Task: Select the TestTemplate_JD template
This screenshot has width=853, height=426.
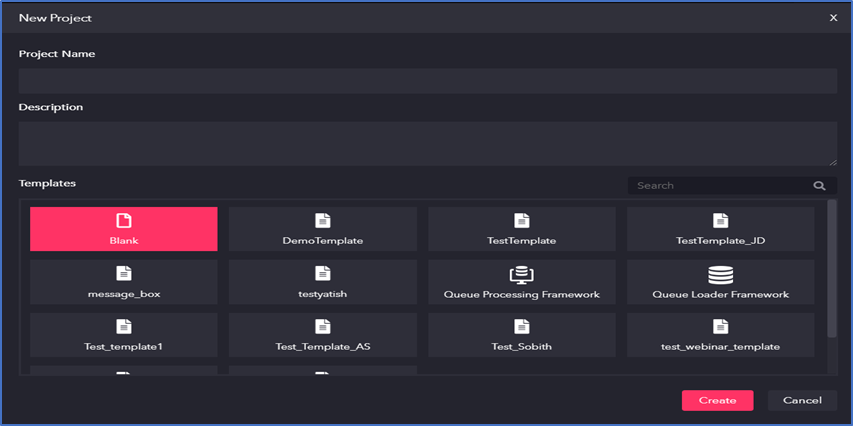Action: click(x=720, y=229)
